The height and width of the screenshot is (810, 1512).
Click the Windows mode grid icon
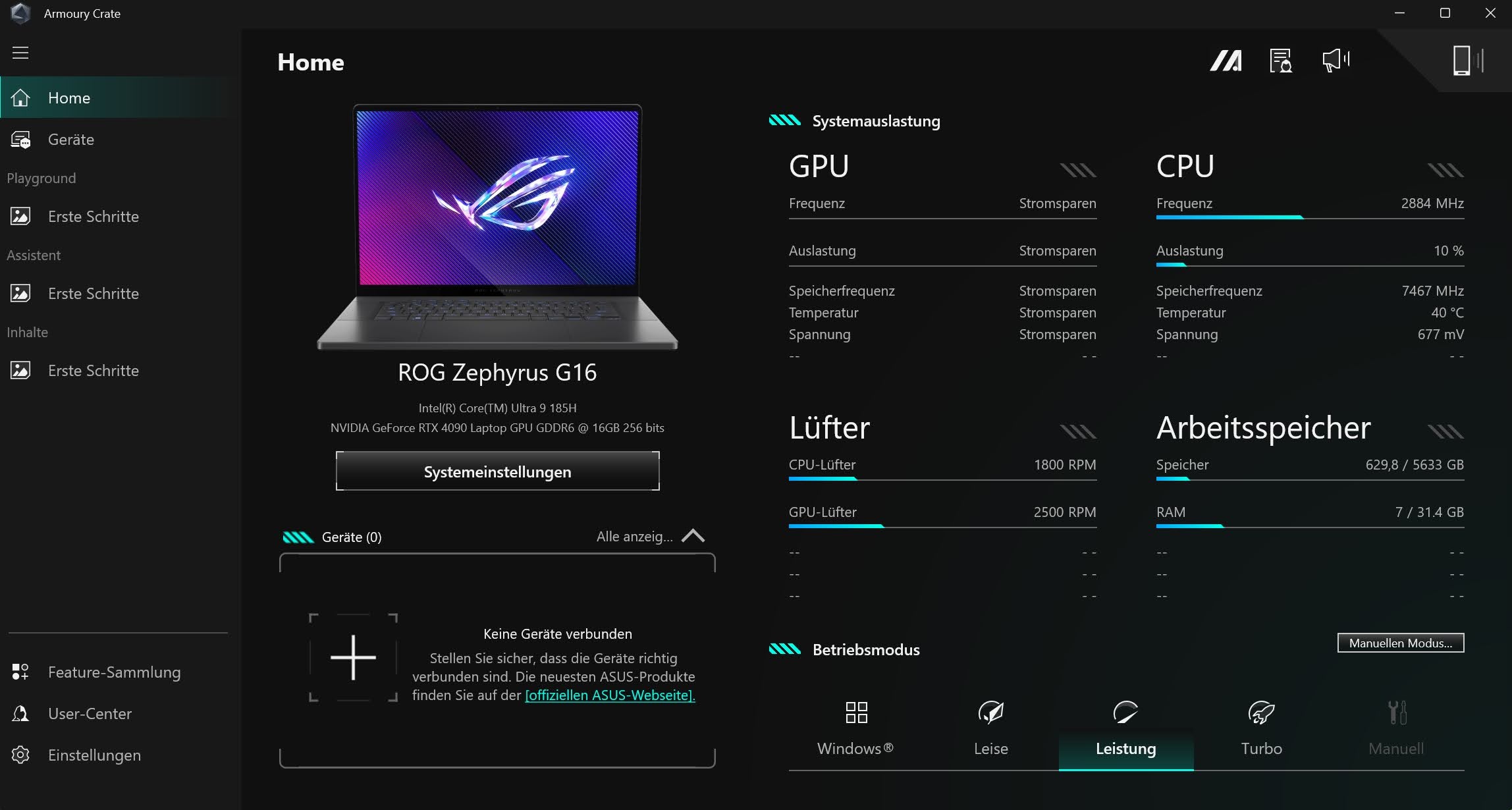click(x=856, y=713)
